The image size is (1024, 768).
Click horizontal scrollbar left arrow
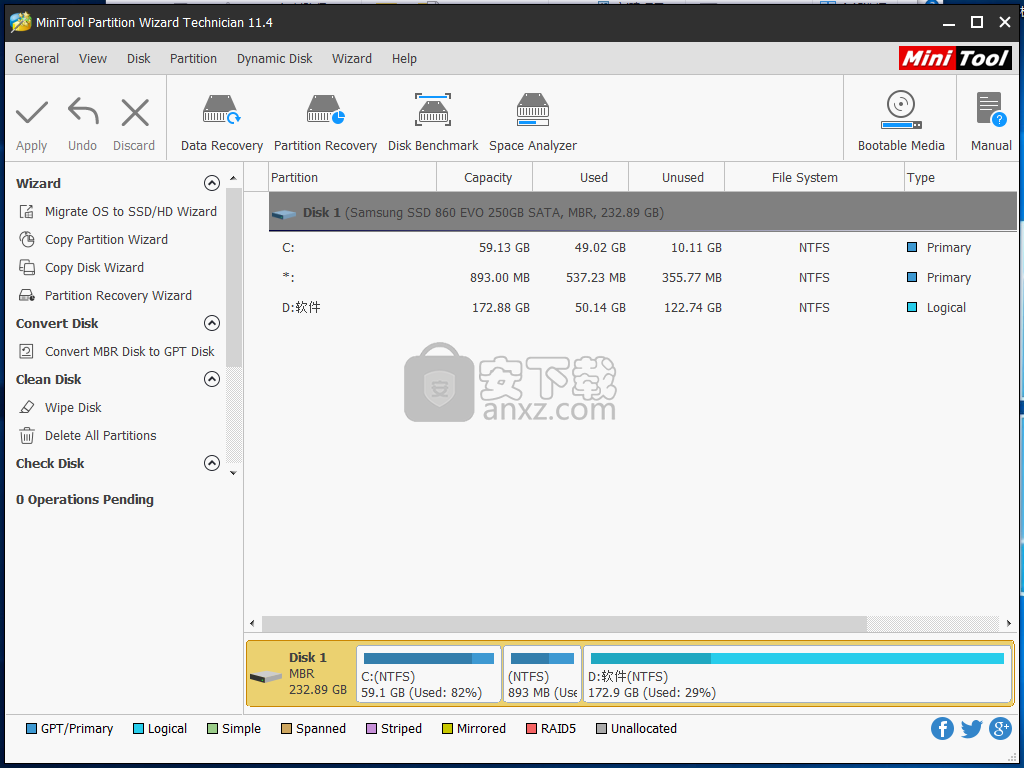tap(253, 624)
